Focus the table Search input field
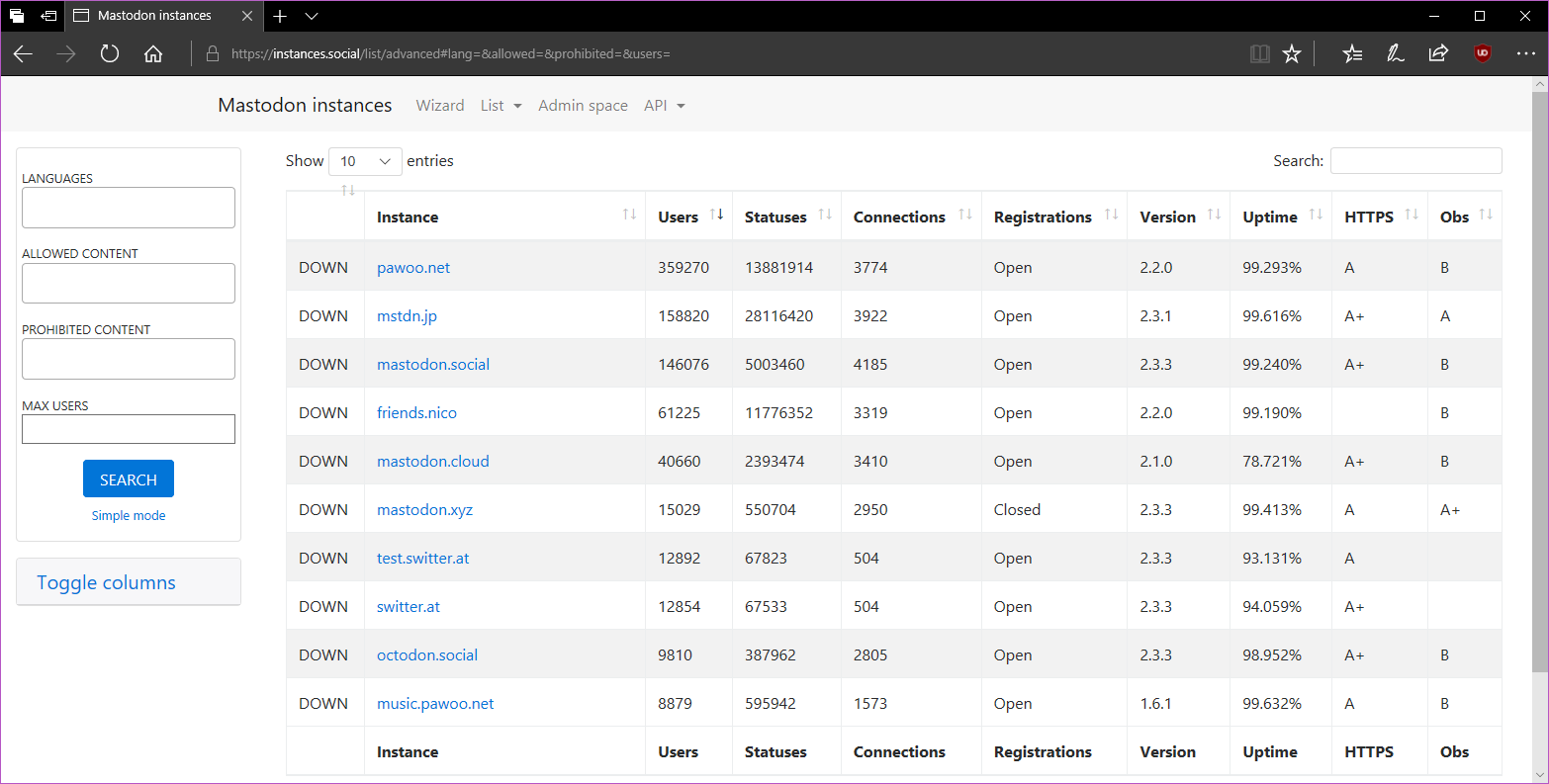The width and height of the screenshot is (1549, 784). click(x=1415, y=161)
